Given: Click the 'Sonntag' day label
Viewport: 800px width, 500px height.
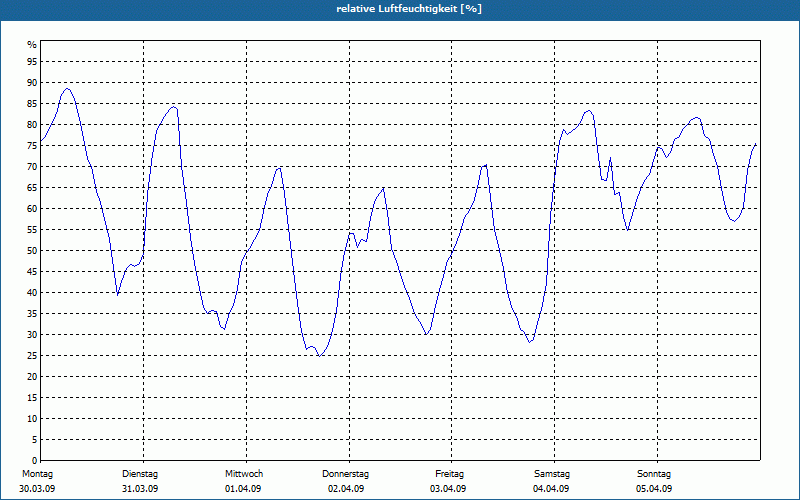Looking at the screenshot, I should [654, 474].
